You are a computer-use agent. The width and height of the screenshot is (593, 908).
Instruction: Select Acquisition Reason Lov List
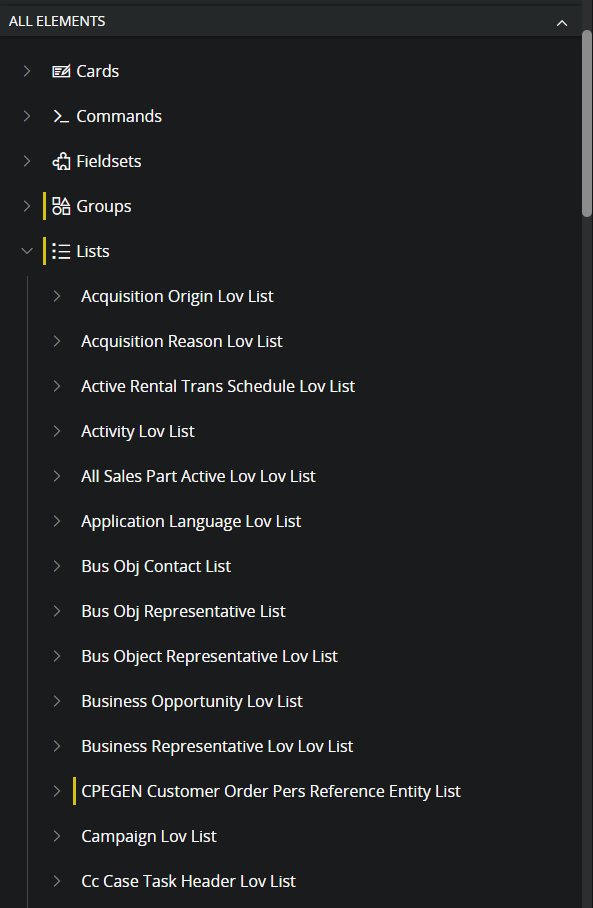[x=182, y=342]
